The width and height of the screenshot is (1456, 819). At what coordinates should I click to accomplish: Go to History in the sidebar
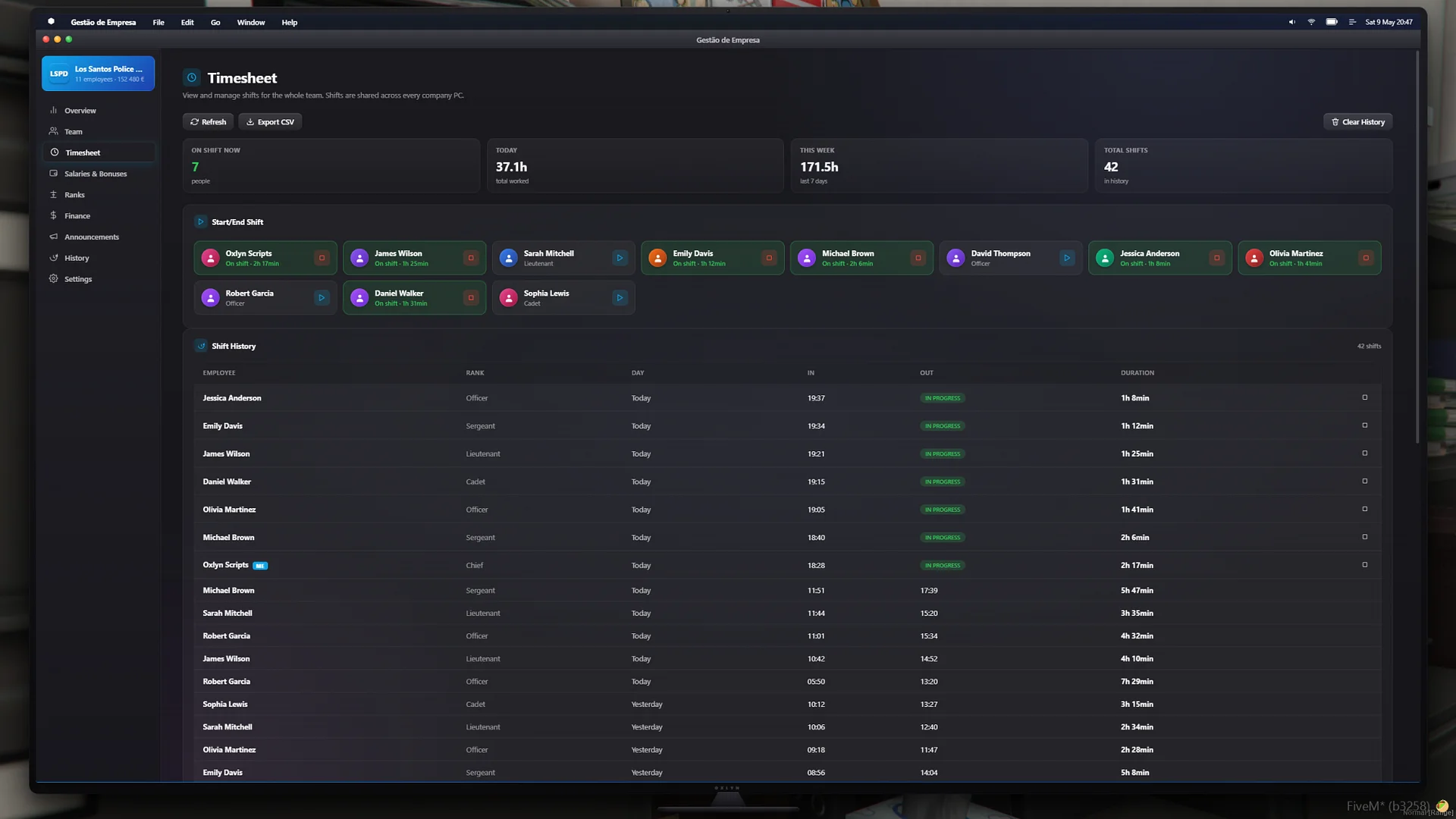click(x=99, y=258)
